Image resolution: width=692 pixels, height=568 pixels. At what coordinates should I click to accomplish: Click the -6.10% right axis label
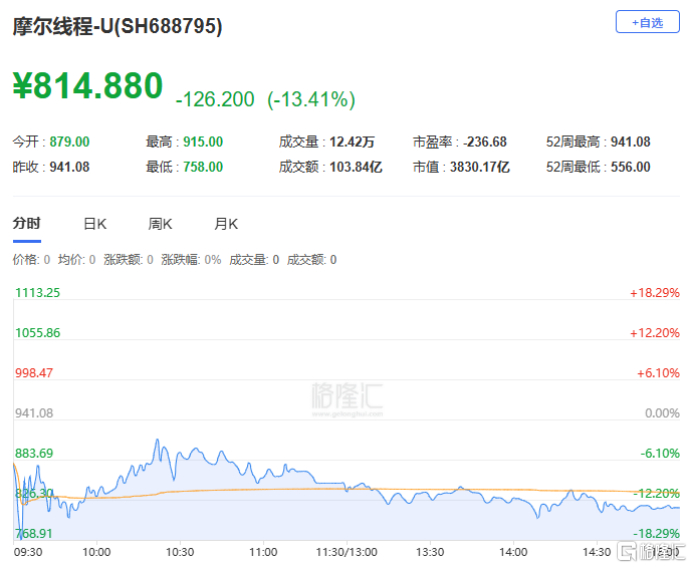(x=660, y=453)
